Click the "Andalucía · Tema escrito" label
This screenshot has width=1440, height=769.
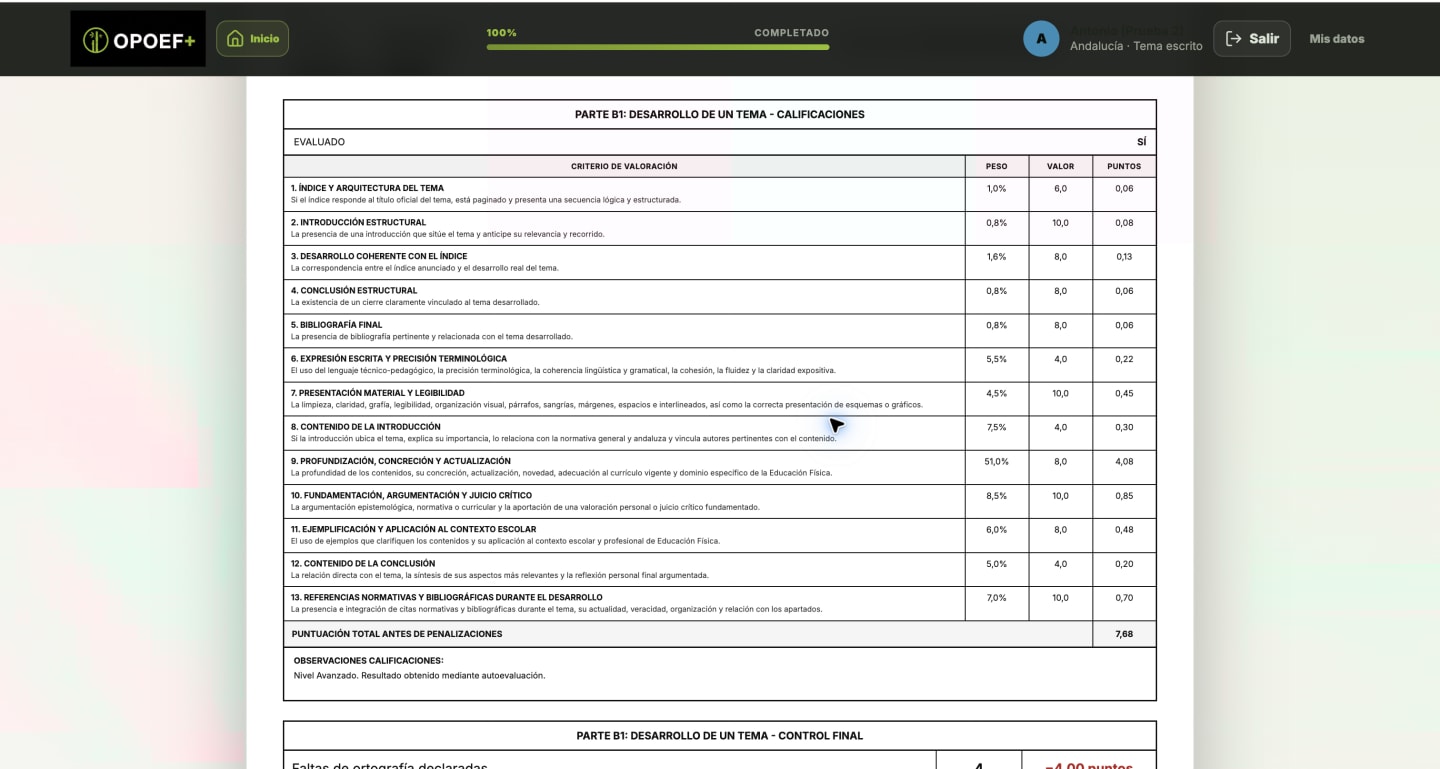pyautogui.click(x=1136, y=46)
